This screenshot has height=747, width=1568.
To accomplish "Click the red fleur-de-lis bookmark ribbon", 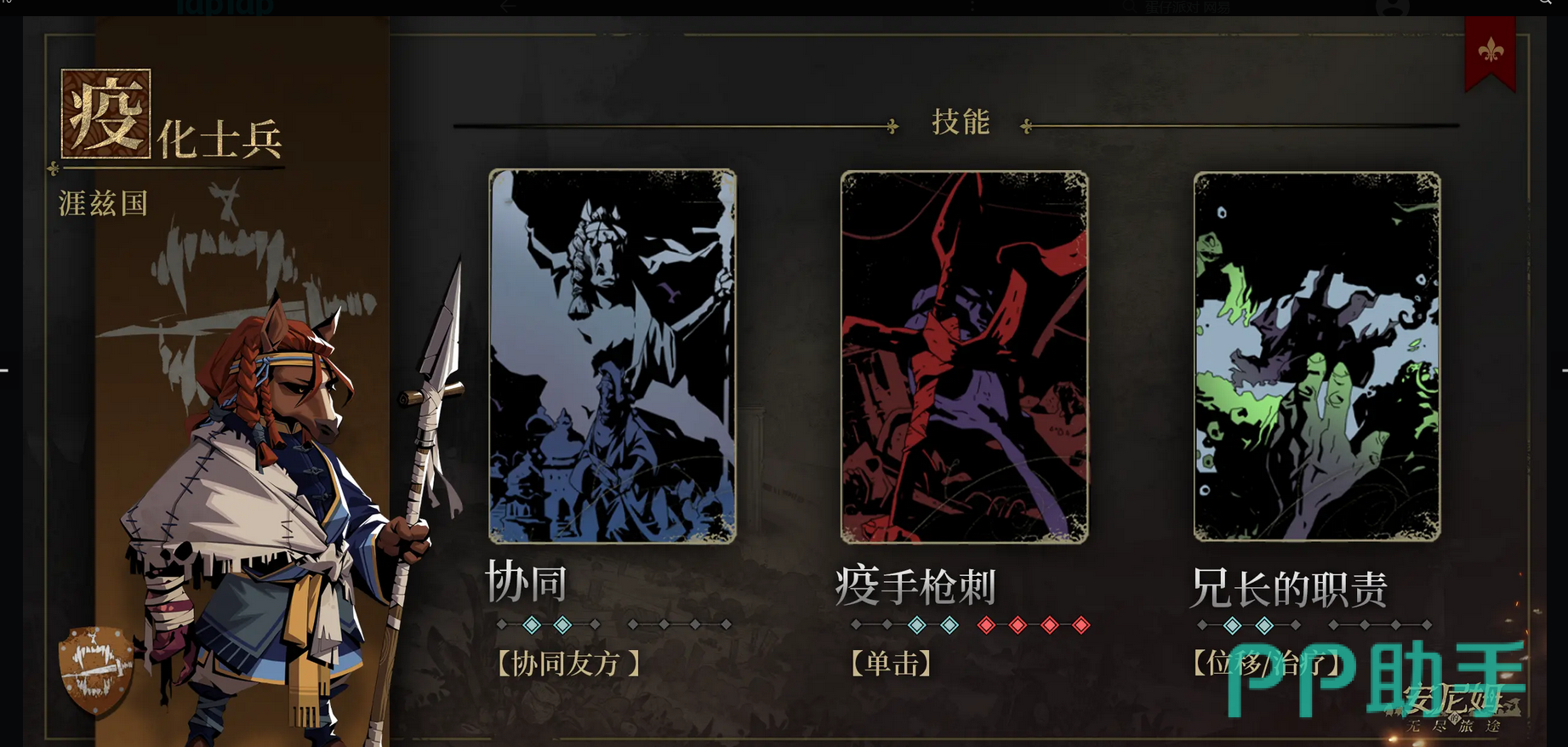I will coord(1490,53).
